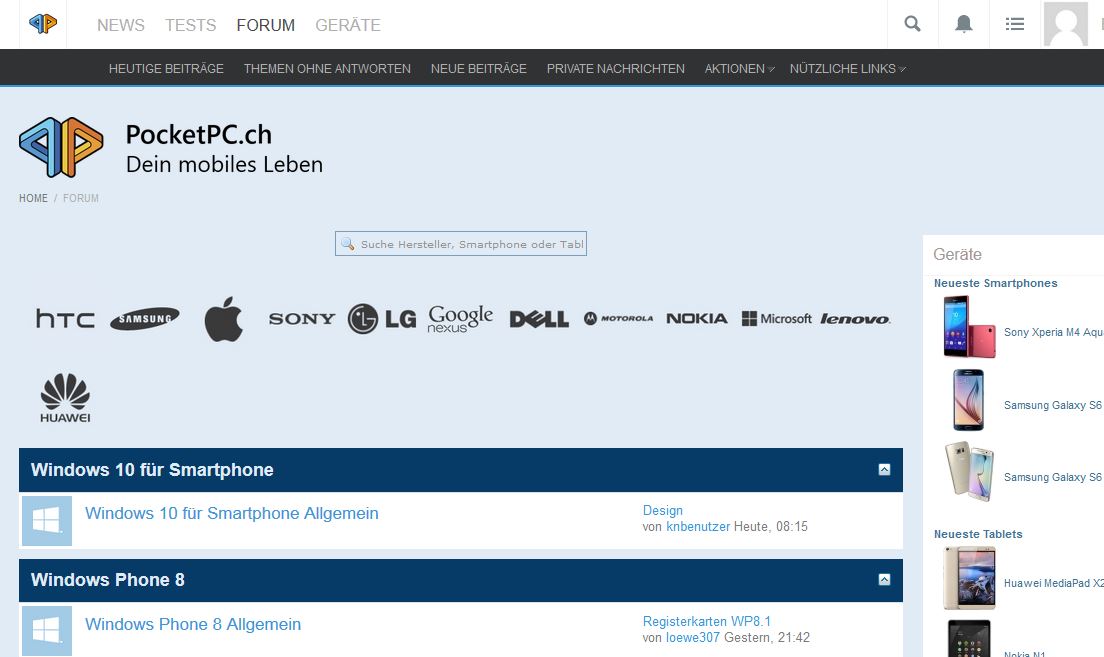Click the Sony Xperia M4 Aqua thumbnail

click(x=970, y=327)
